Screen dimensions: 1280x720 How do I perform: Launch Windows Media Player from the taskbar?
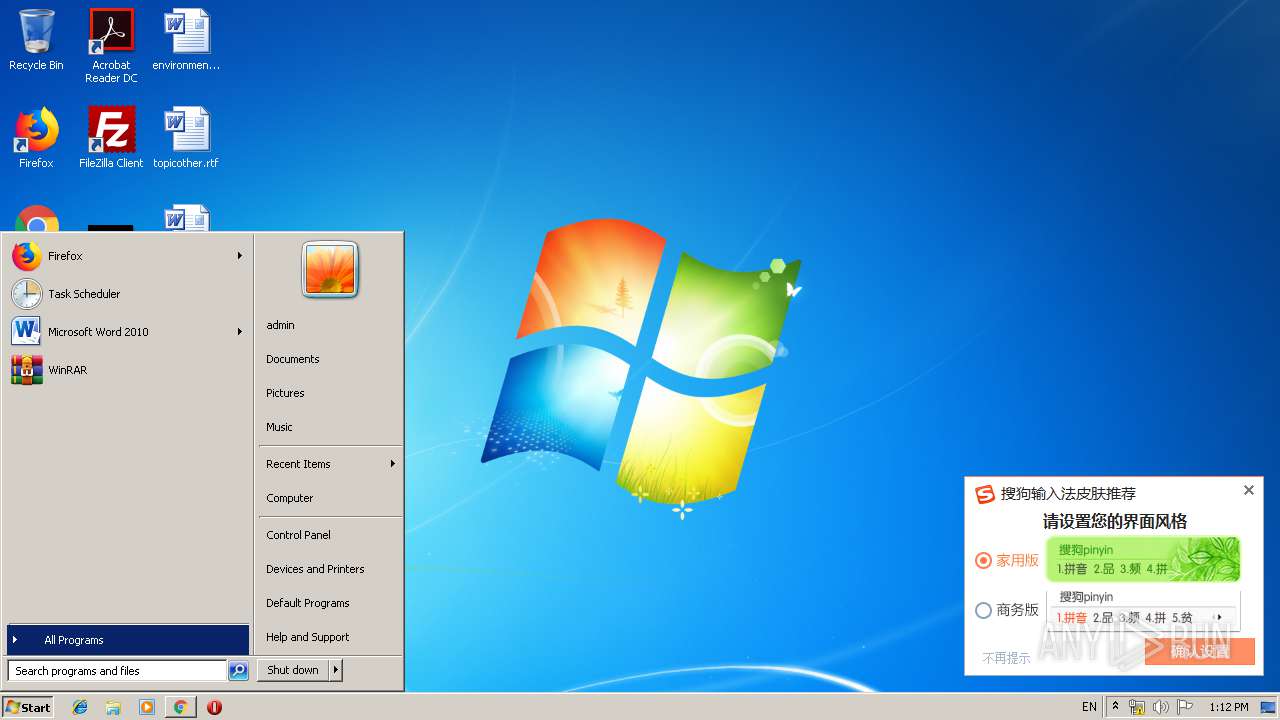147,707
